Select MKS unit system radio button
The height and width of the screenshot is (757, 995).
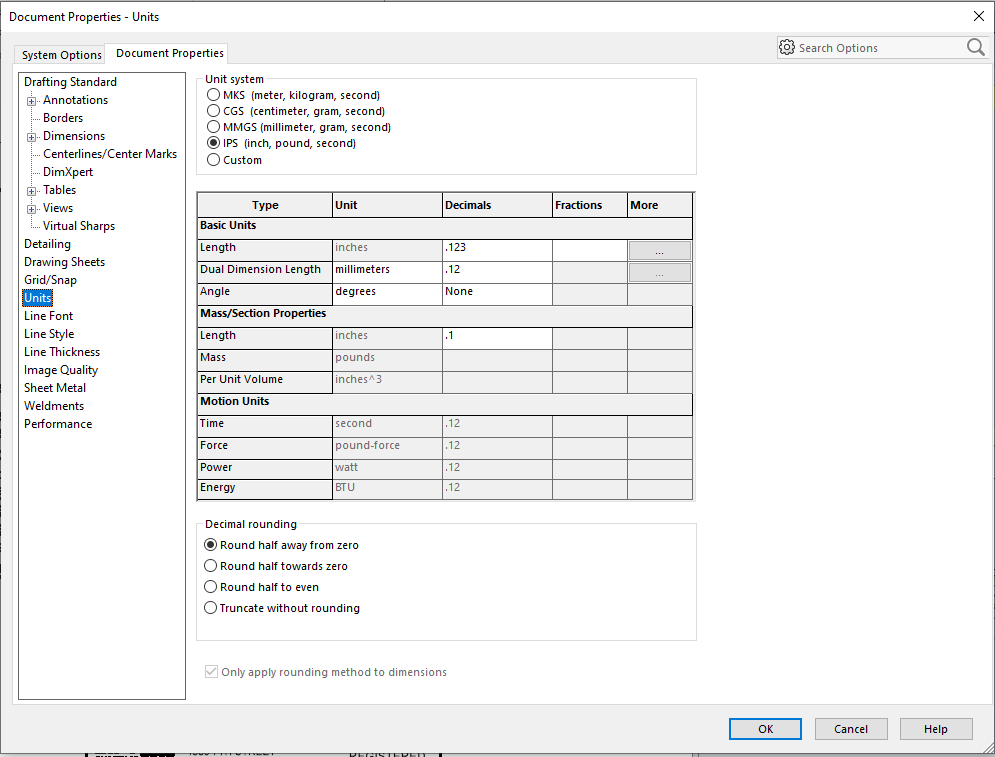pos(213,95)
